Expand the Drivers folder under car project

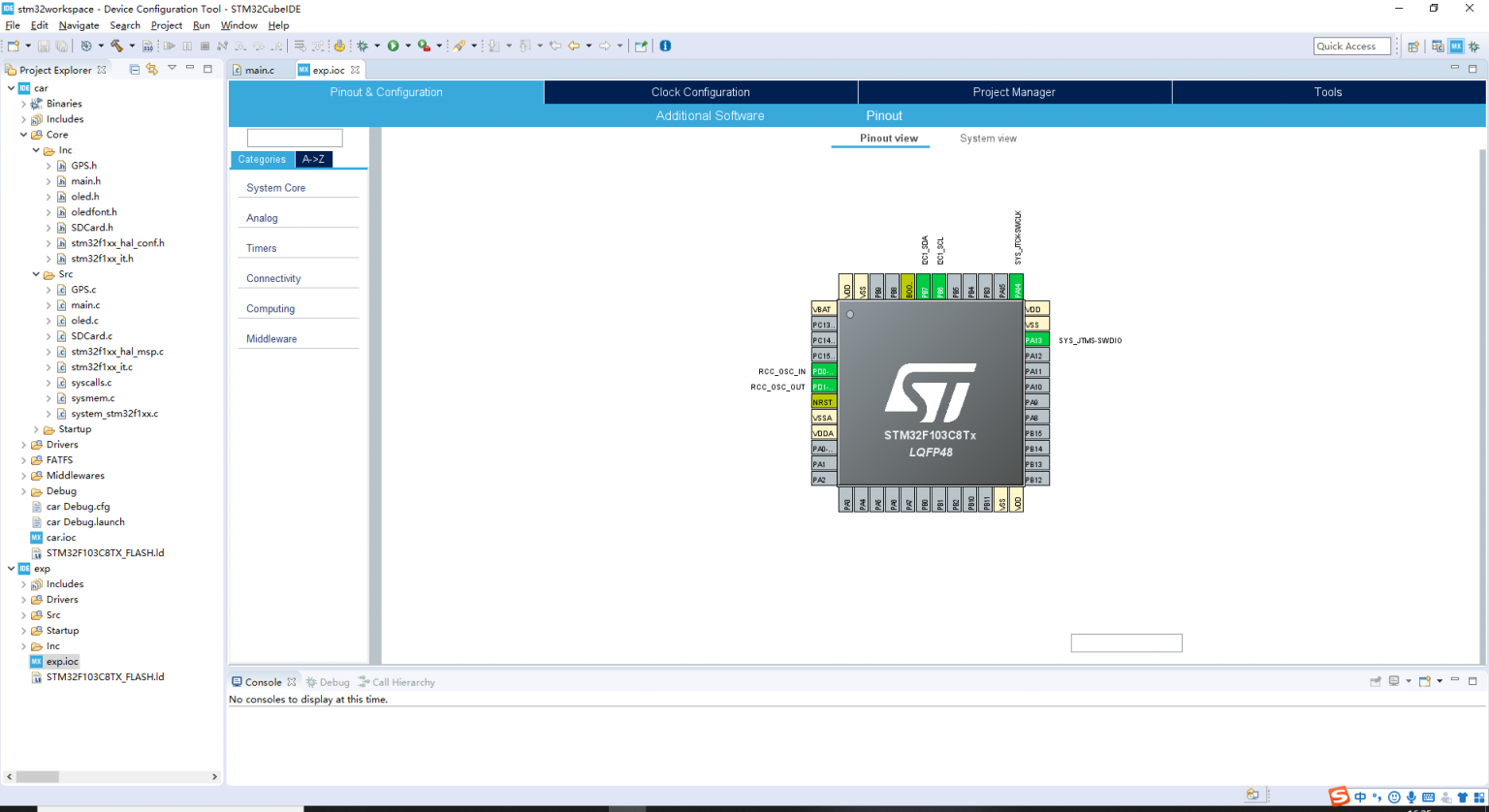pyautogui.click(x=22, y=444)
